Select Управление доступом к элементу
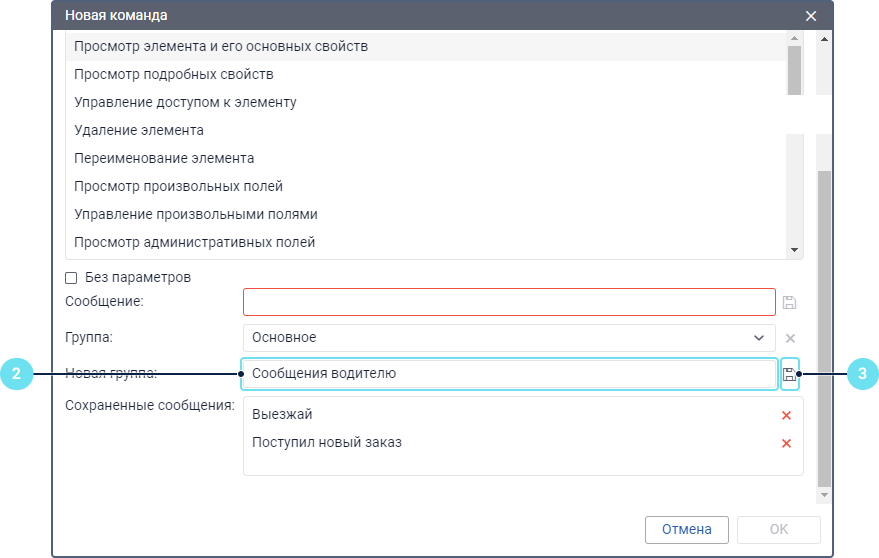This screenshot has width=879, height=558. [x=185, y=102]
